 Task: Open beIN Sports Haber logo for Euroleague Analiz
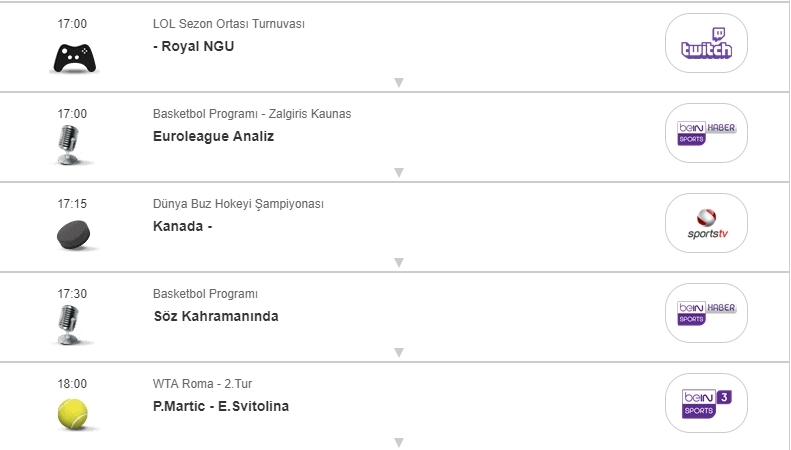pos(706,133)
